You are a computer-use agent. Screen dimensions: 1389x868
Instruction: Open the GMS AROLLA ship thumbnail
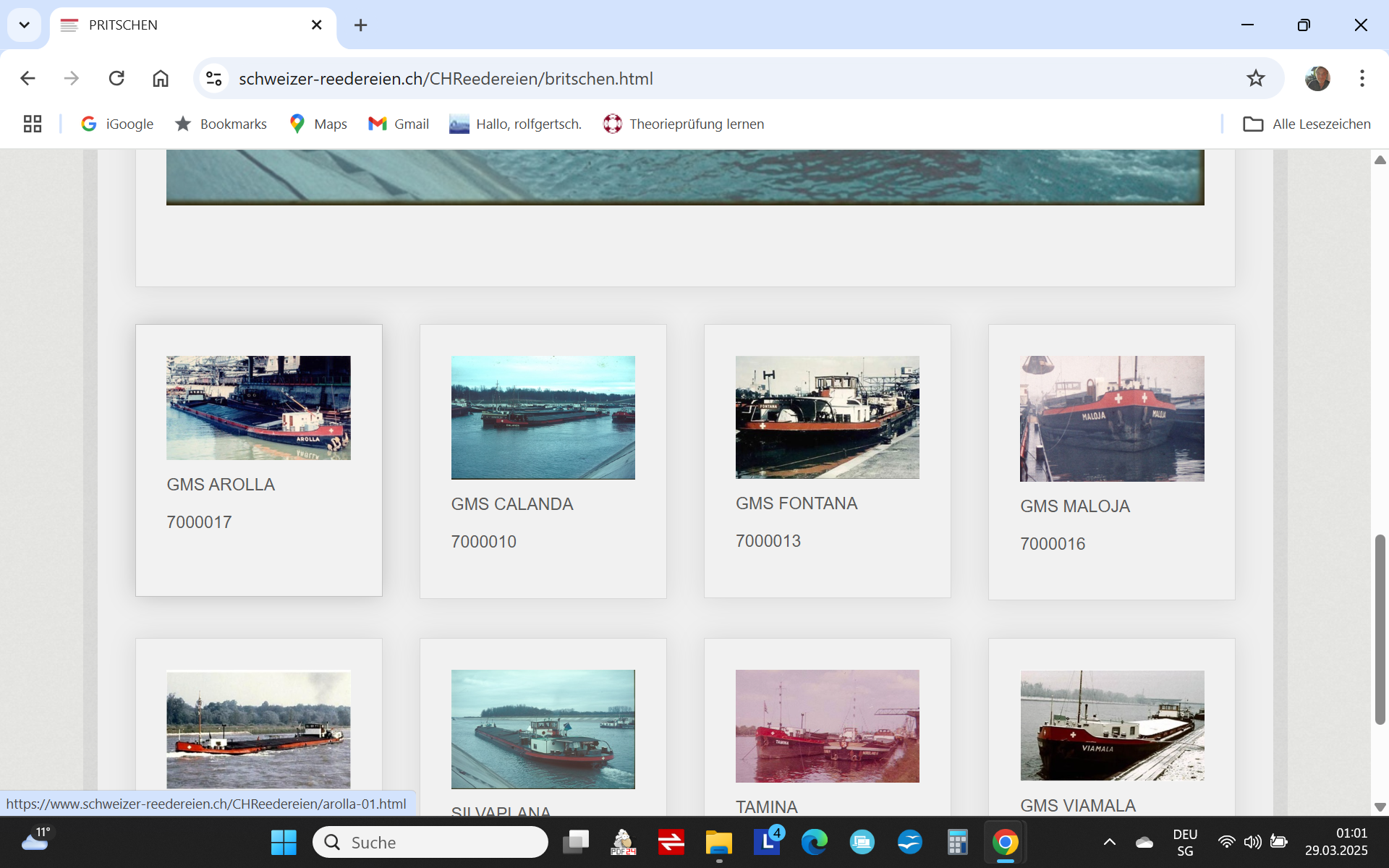[258, 407]
